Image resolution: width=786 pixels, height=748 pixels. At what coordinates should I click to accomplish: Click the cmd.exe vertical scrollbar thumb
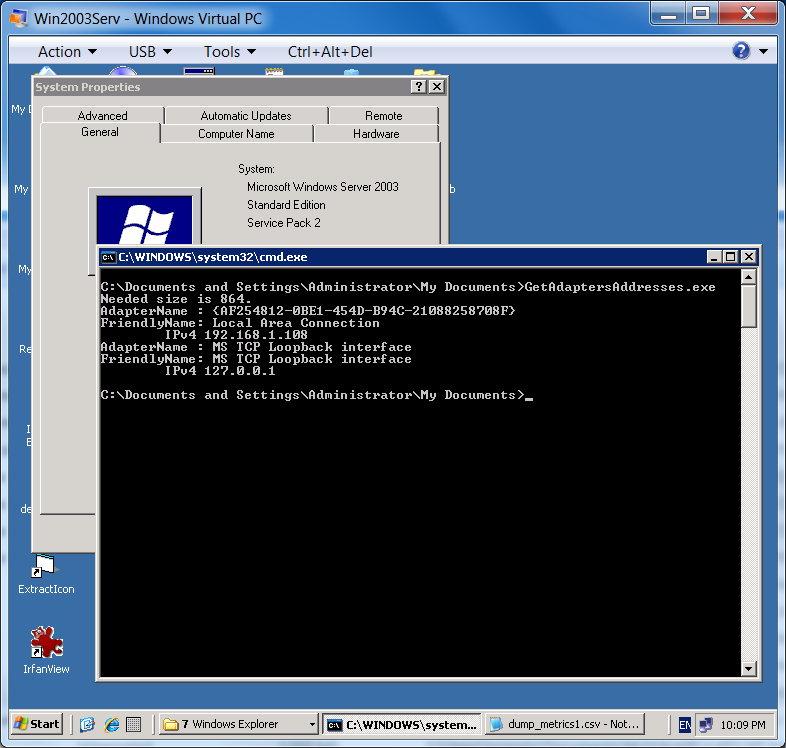pos(748,306)
